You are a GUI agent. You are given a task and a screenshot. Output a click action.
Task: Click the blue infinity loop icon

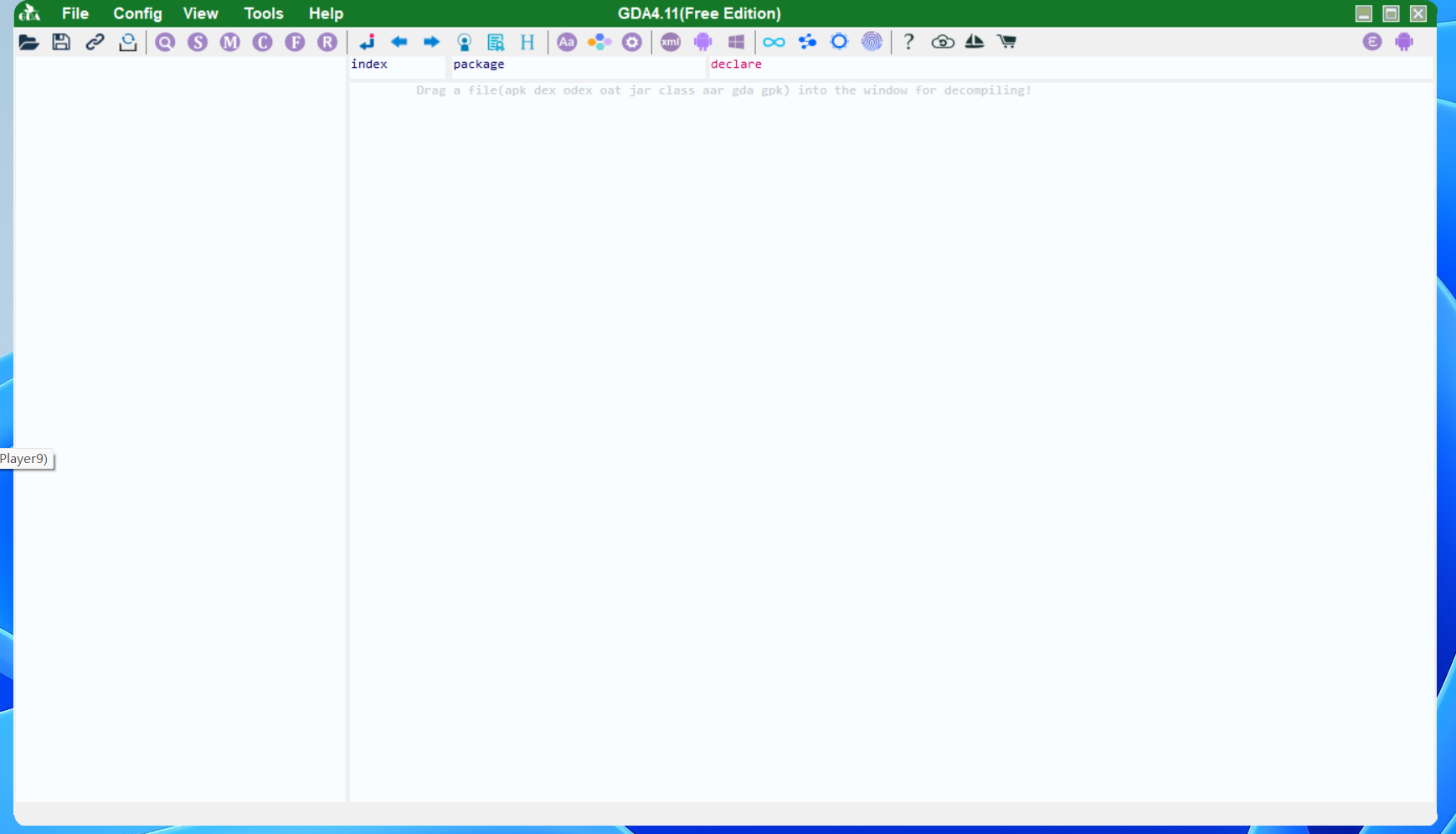(774, 42)
